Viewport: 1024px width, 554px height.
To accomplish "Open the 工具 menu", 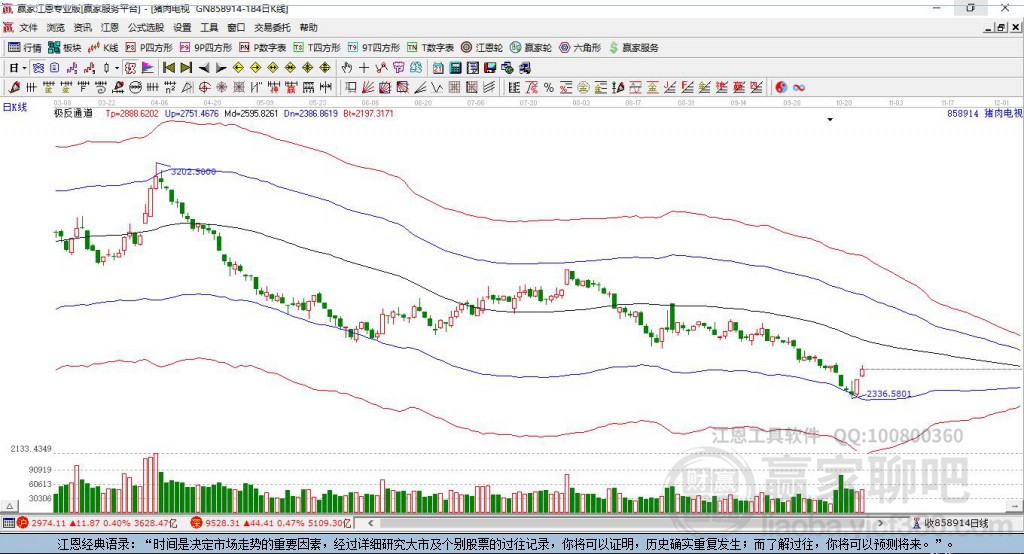I will point(209,27).
